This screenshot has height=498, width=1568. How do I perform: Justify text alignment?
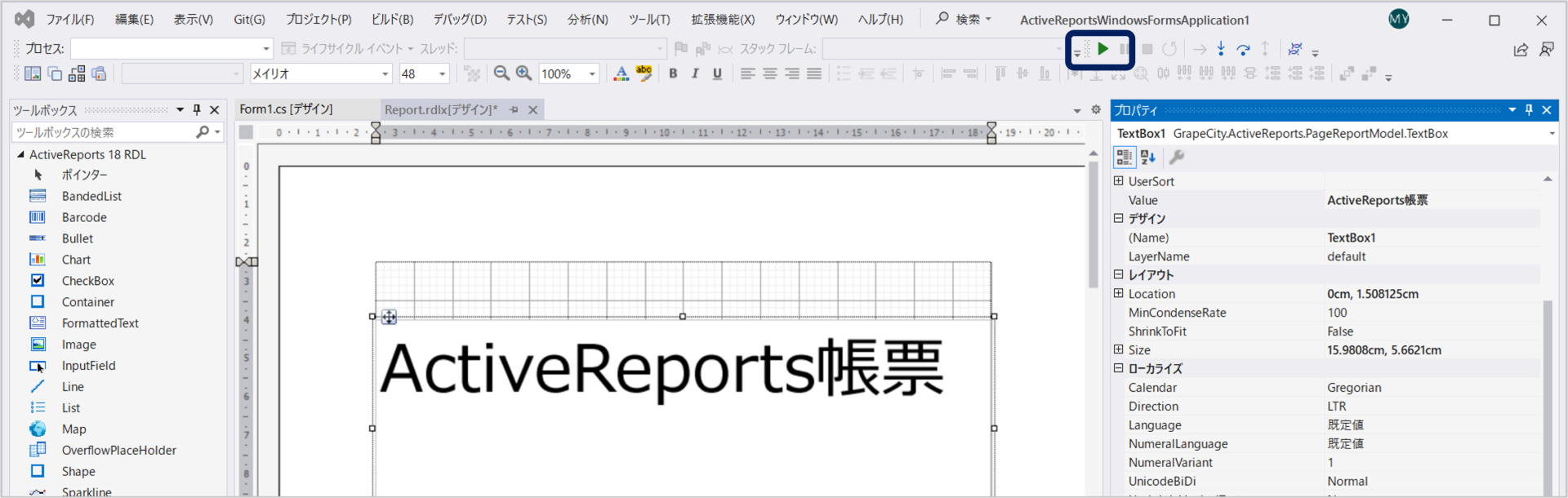[814, 73]
